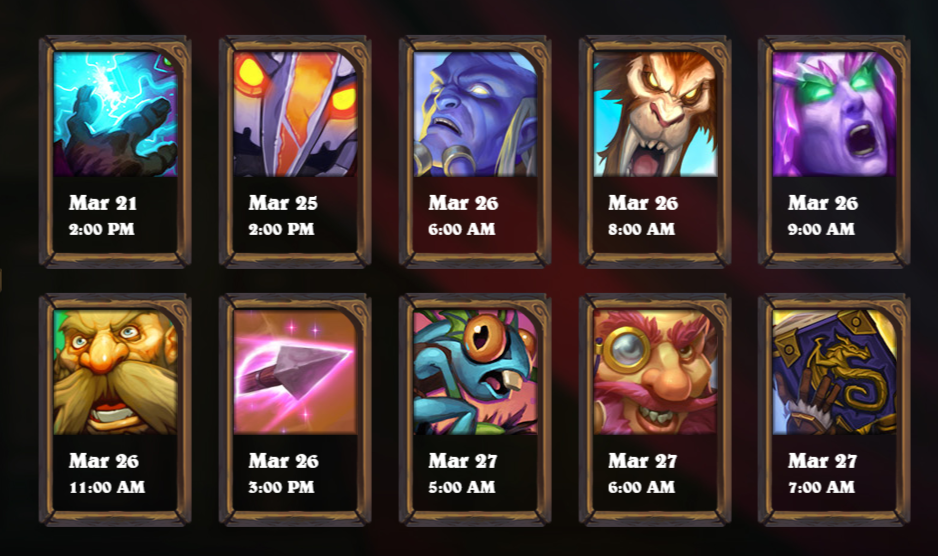
Task: Select the Mar 27 5:00 AM time slot
Action: click(462, 473)
